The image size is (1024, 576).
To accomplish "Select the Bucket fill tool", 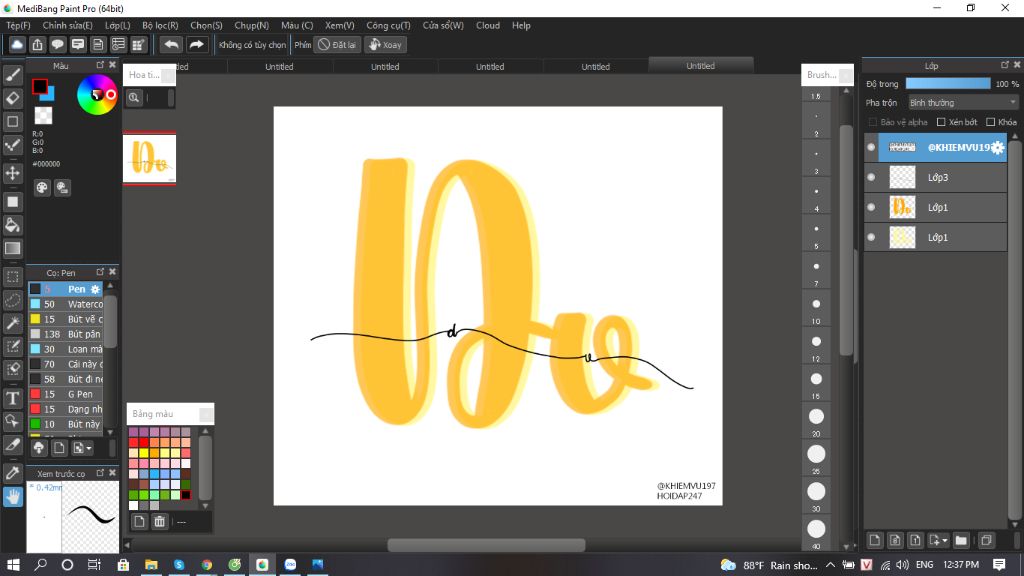I will 12,225.
